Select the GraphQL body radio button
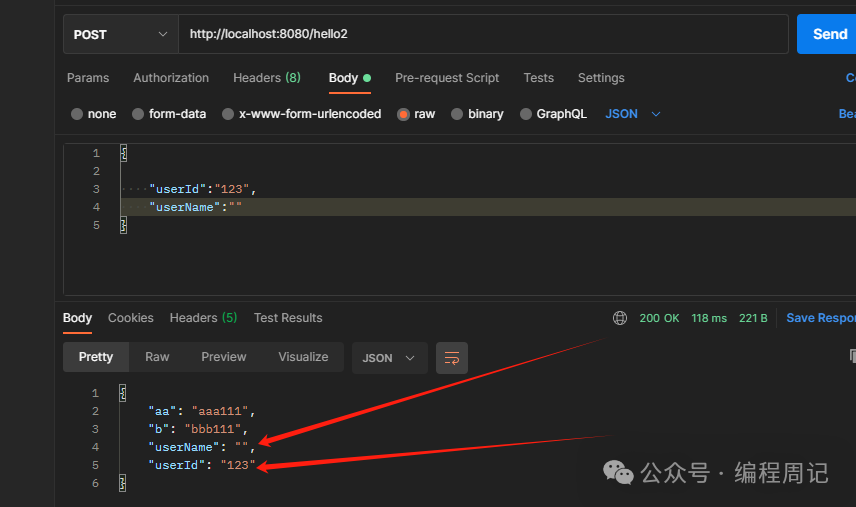856x507 pixels. (526, 114)
